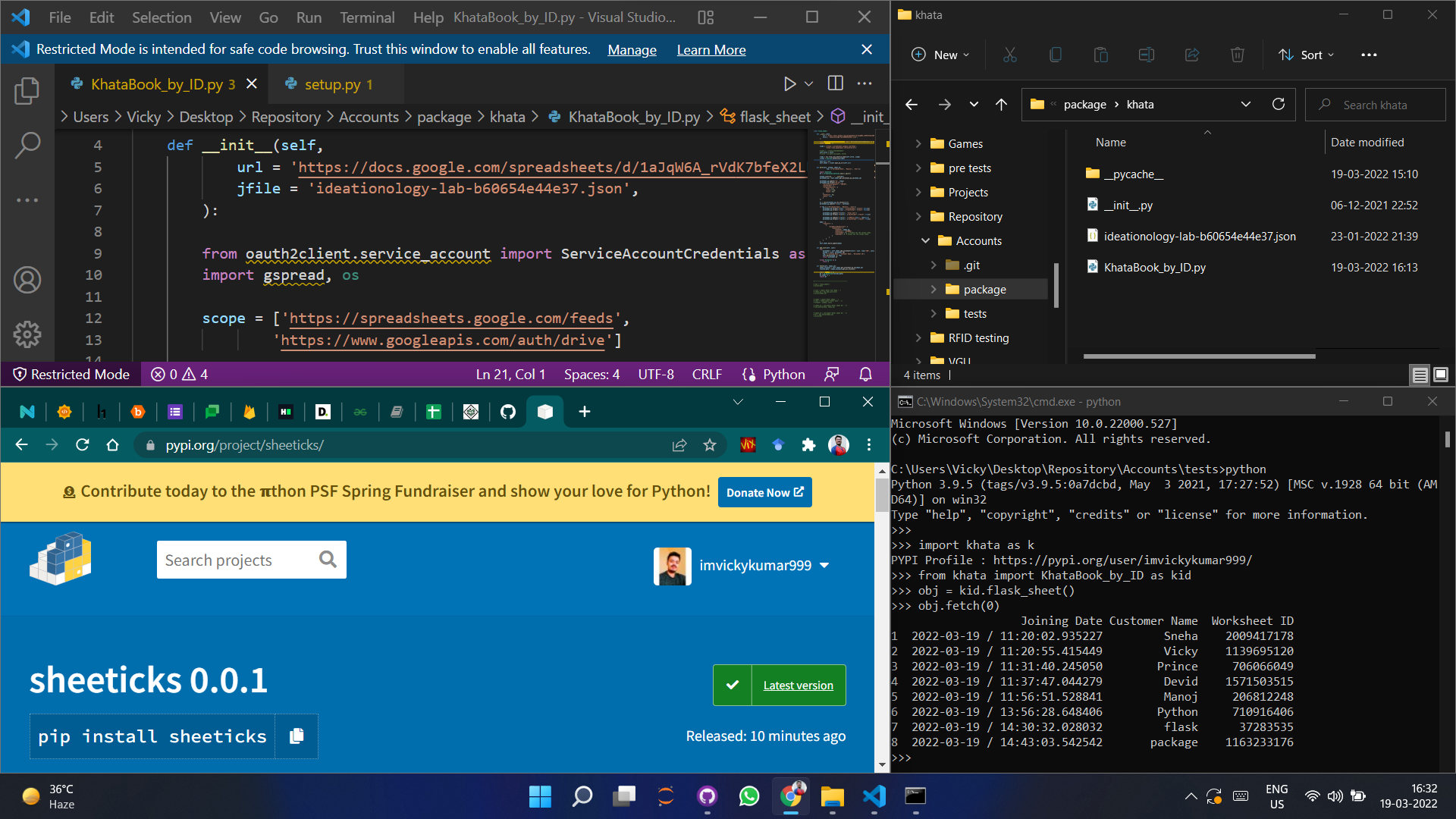Open the Latest version link

[798, 686]
